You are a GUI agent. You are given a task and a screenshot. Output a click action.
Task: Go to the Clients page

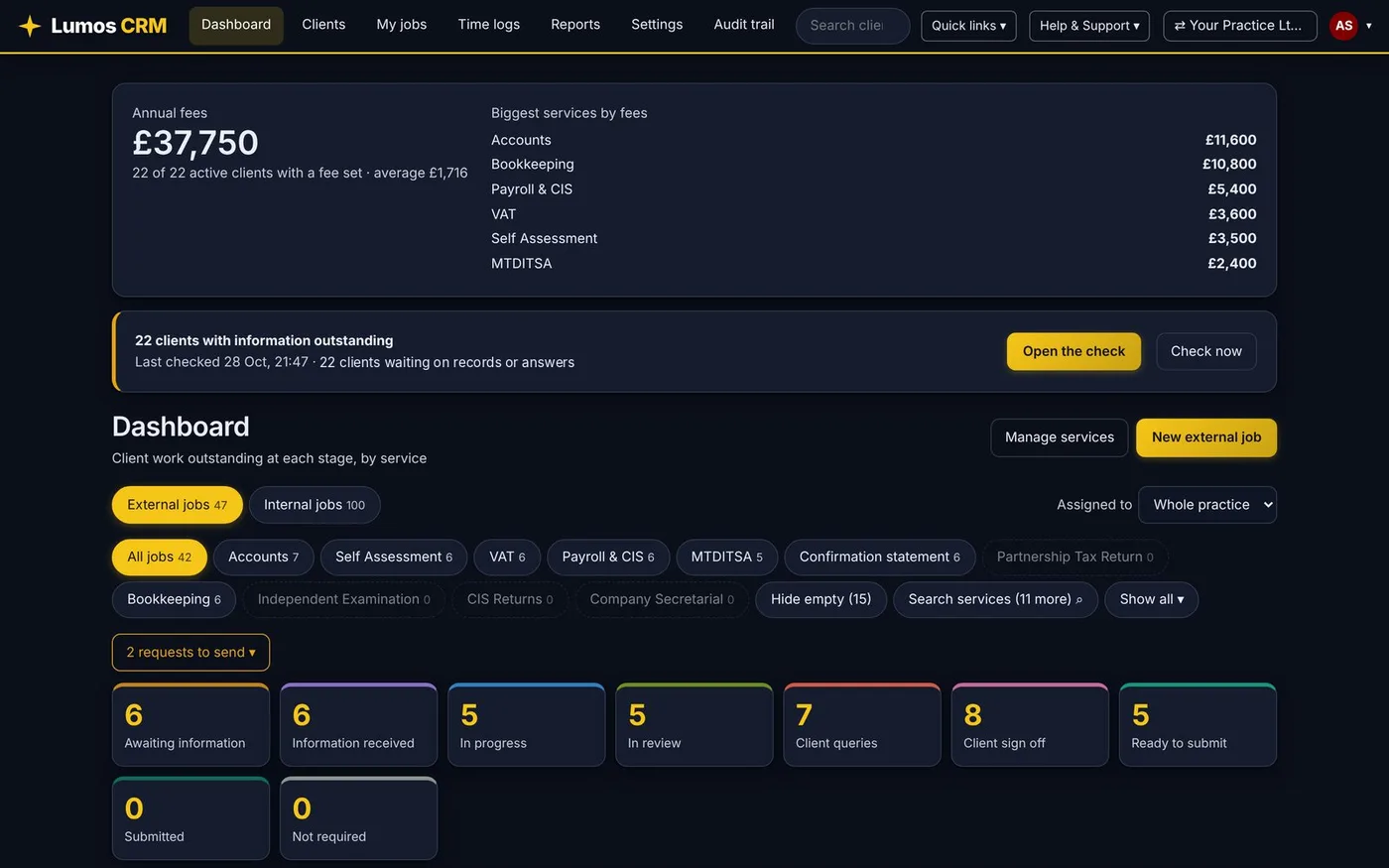click(323, 25)
